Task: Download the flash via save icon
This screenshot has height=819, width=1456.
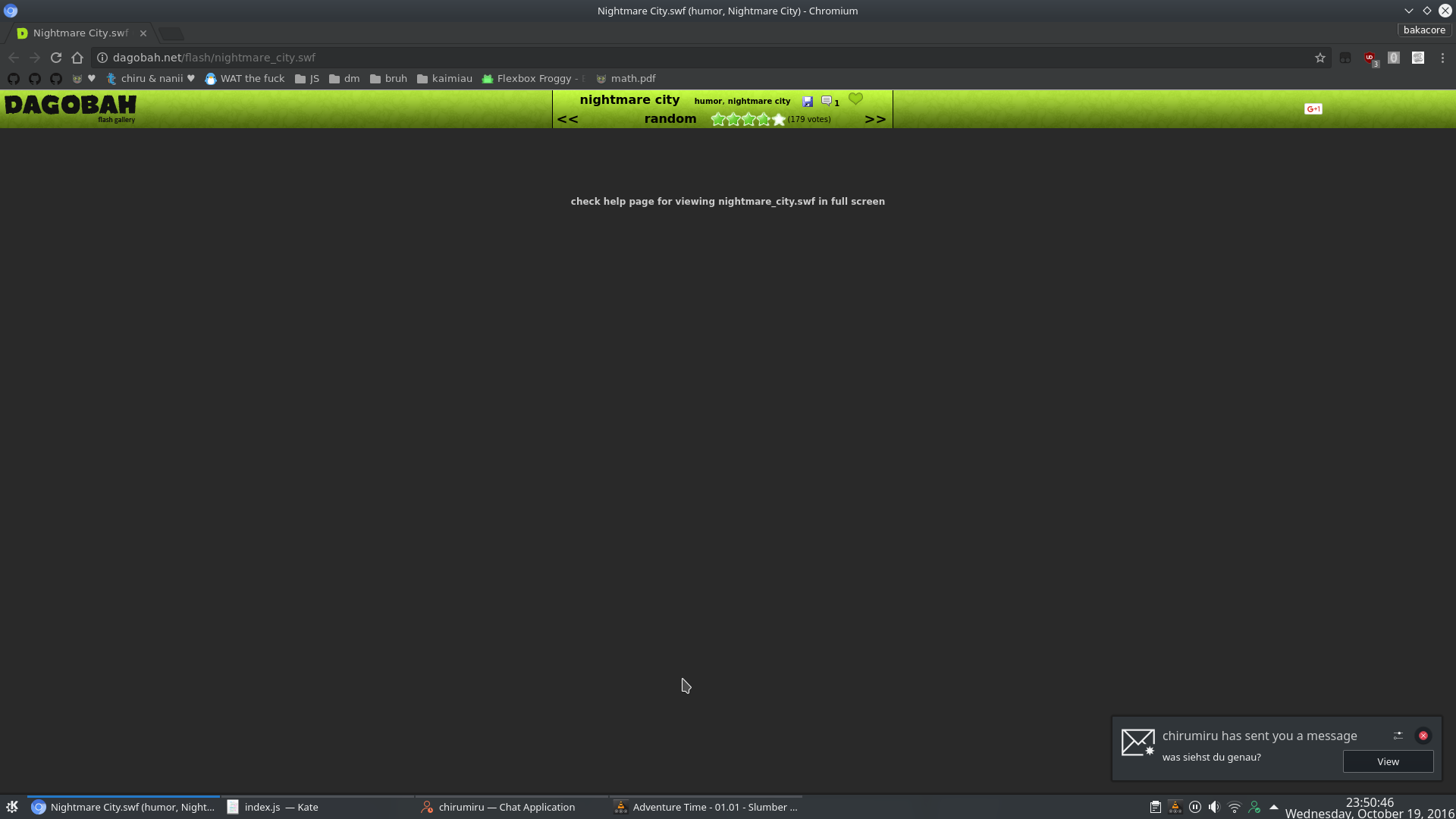Action: [808, 102]
